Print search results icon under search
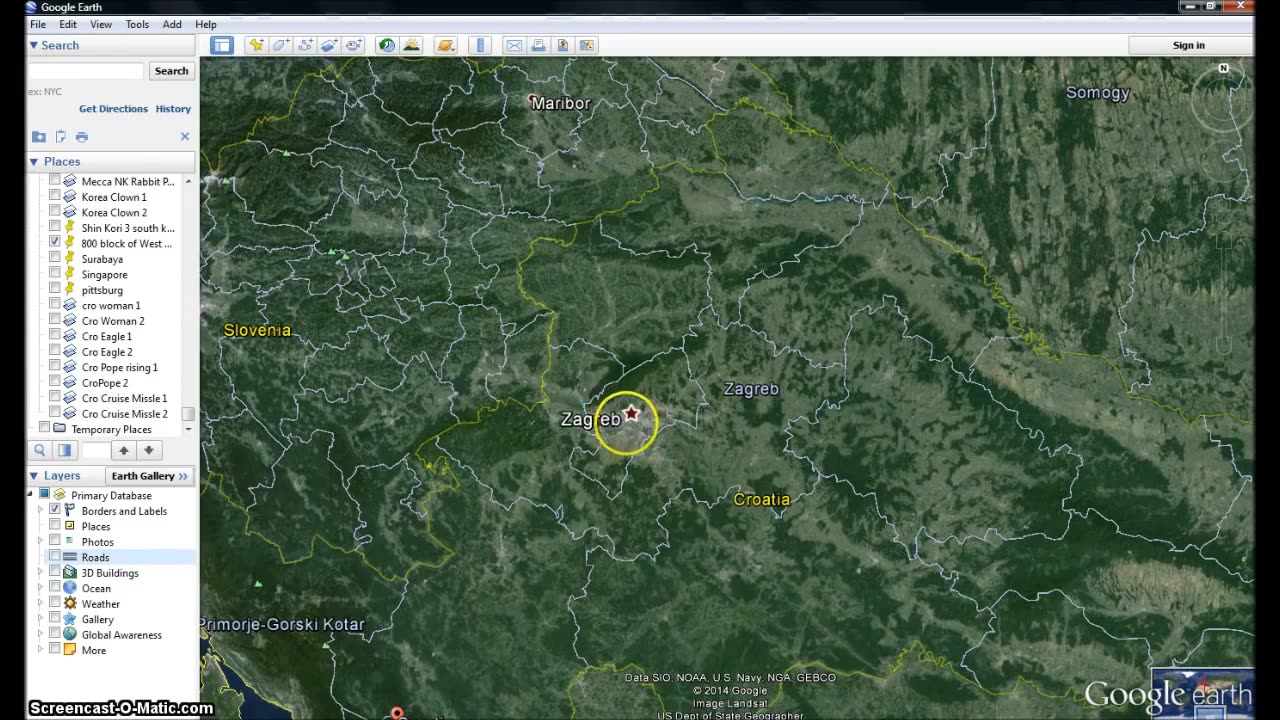 pyautogui.click(x=82, y=137)
